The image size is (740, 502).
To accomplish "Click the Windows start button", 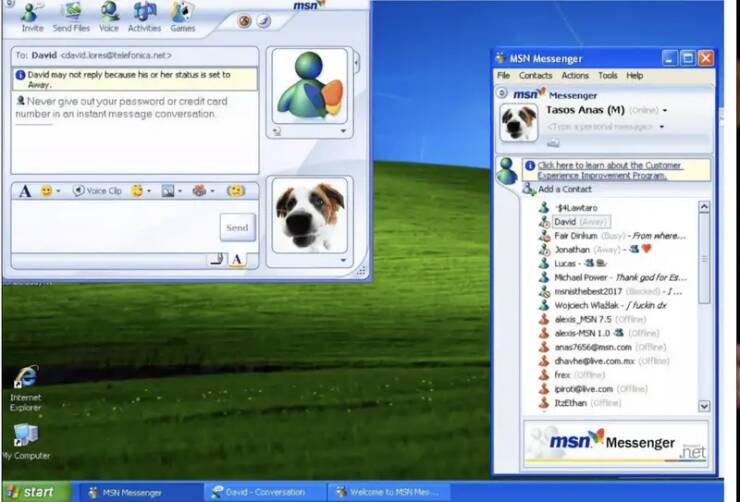I will coord(37,492).
